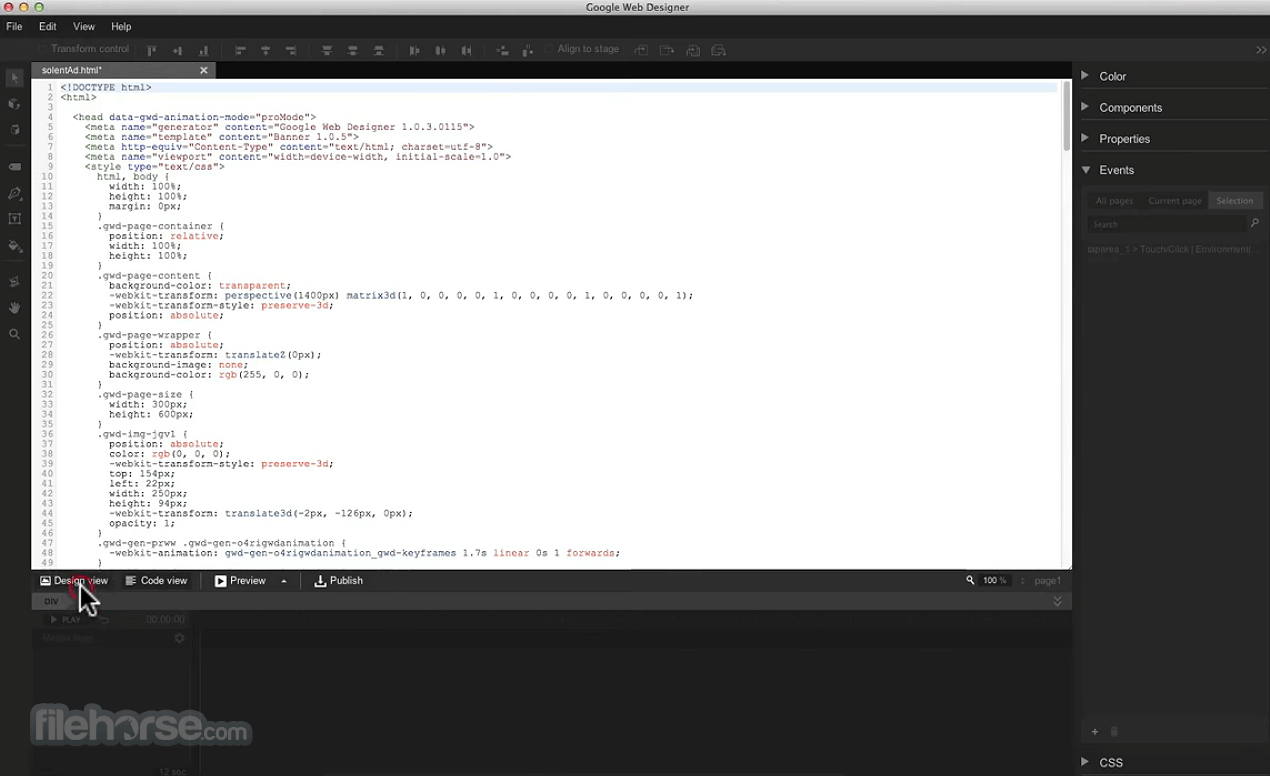Select the 3D stage rotate tool

pos(14,130)
